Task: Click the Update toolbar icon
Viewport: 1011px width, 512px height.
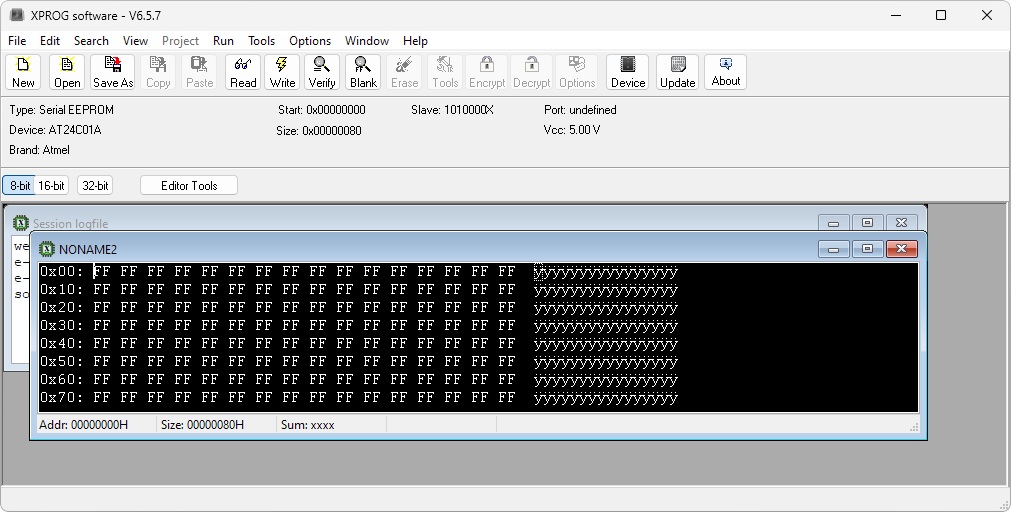Action: (677, 72)
